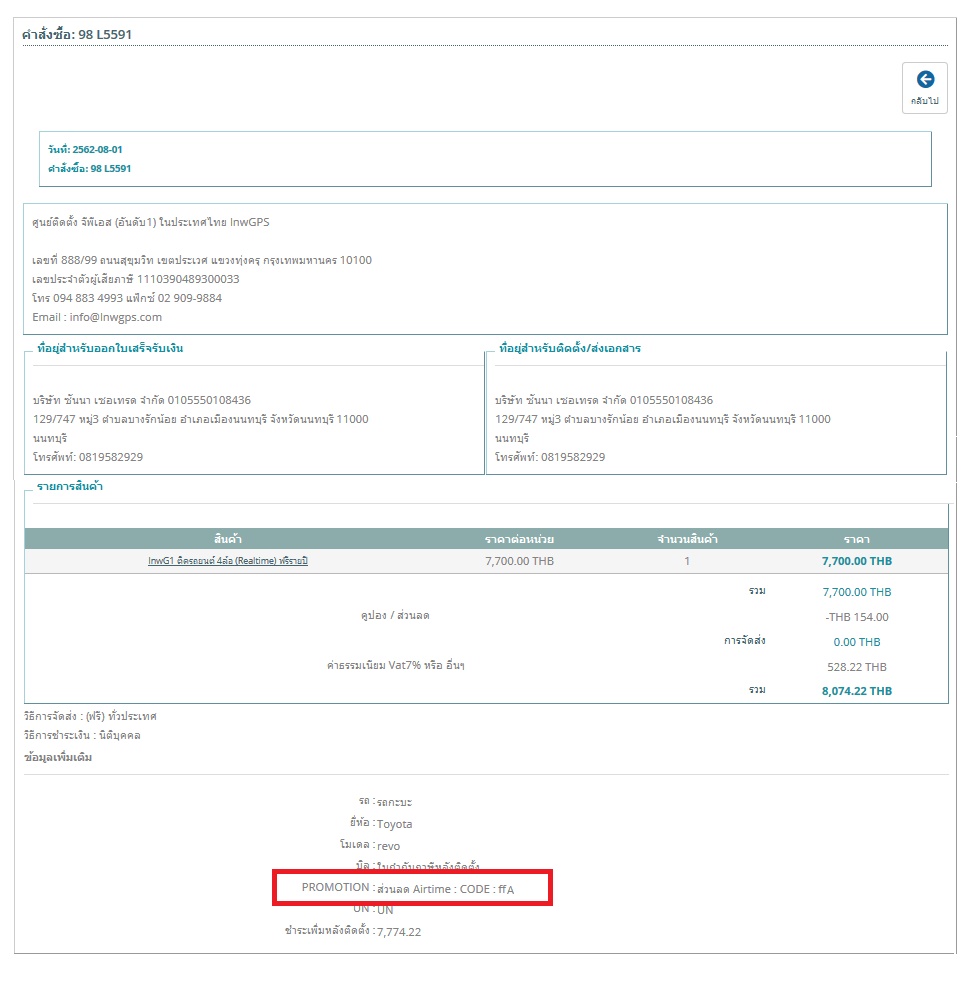Click the bold 7,700.00 THB row price
This screenshot has width=973, height=981.
pos(857,561)
